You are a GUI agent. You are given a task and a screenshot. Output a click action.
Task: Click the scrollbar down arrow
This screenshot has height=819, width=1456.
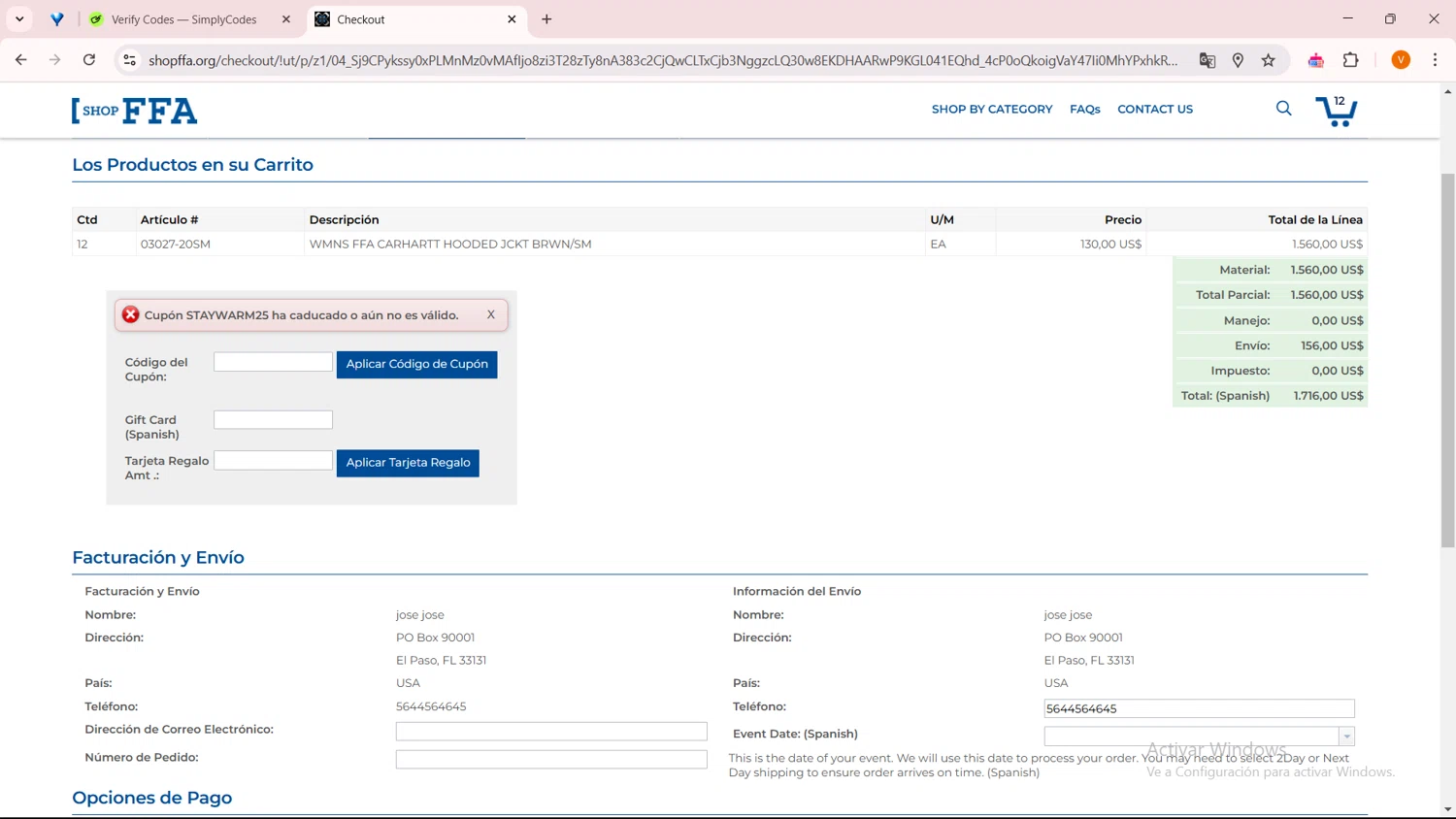[x=1447, y=809]
